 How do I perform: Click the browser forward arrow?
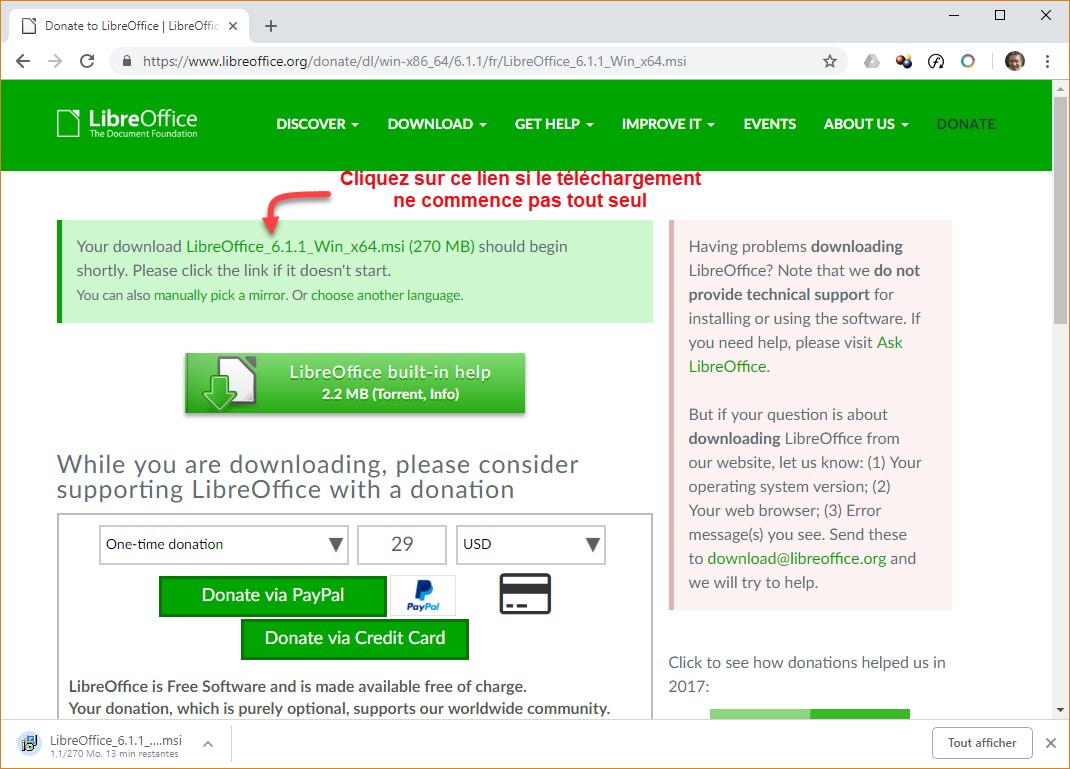click(x=55, y=61)
